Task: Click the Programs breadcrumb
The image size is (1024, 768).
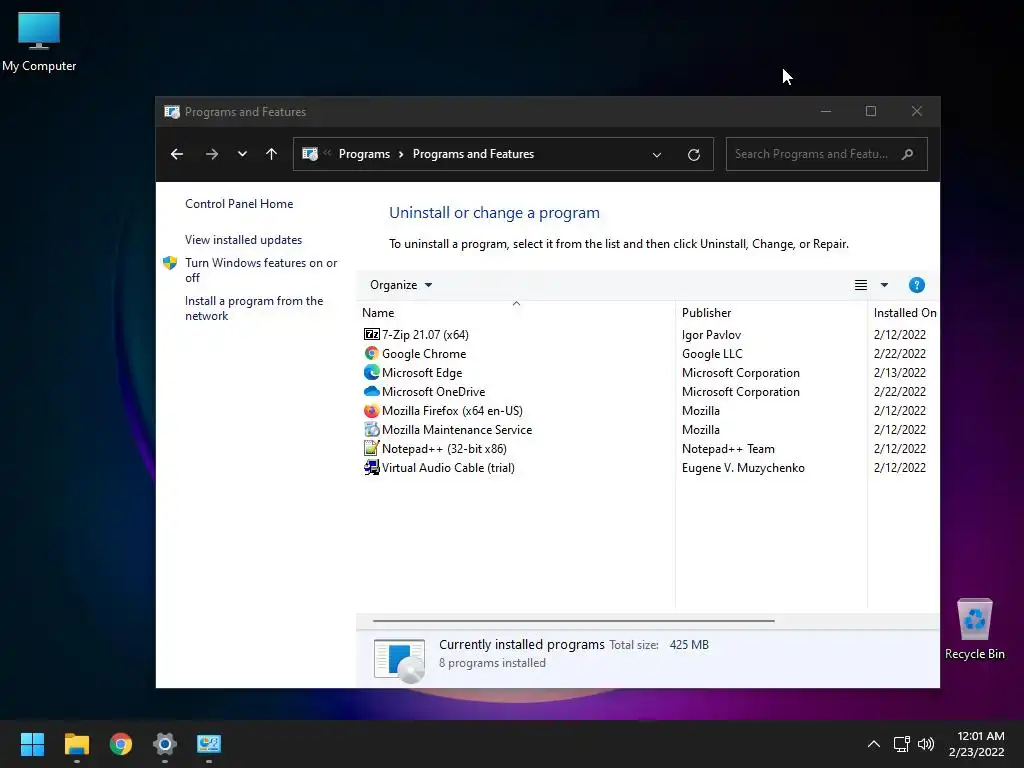Action: 364,154
